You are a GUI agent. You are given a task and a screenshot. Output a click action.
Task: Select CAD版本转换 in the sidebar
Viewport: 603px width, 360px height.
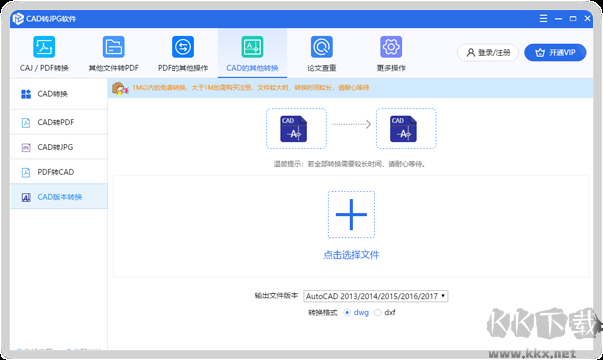[59, 197]
